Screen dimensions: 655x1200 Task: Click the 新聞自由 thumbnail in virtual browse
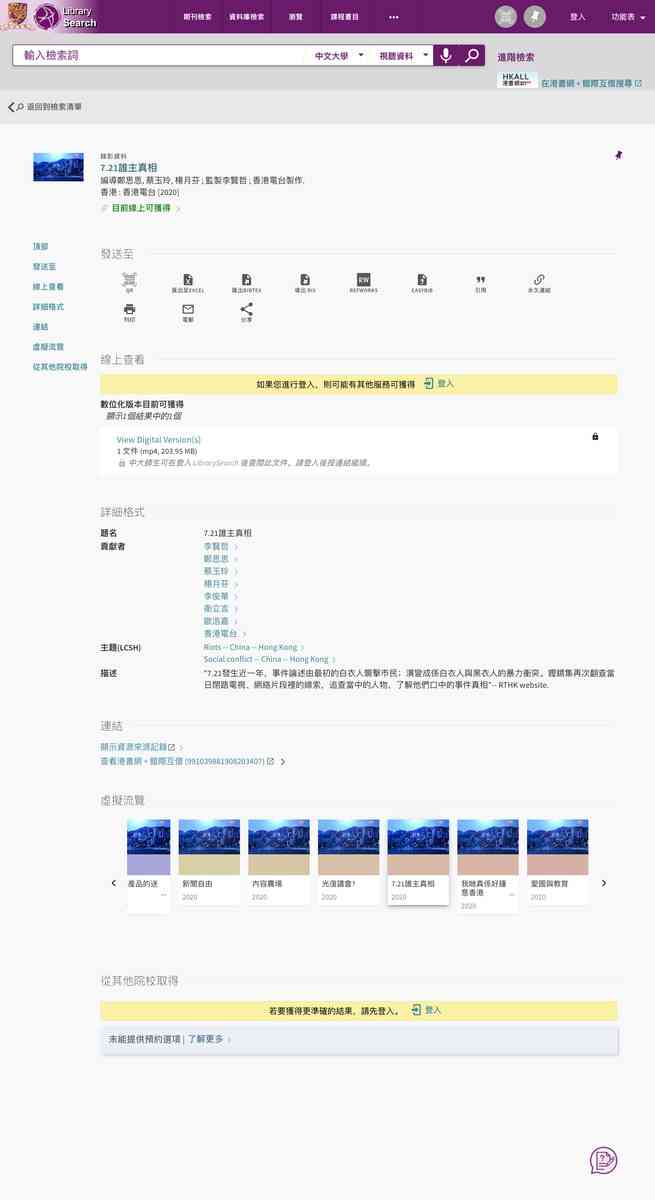pos(209,861)
